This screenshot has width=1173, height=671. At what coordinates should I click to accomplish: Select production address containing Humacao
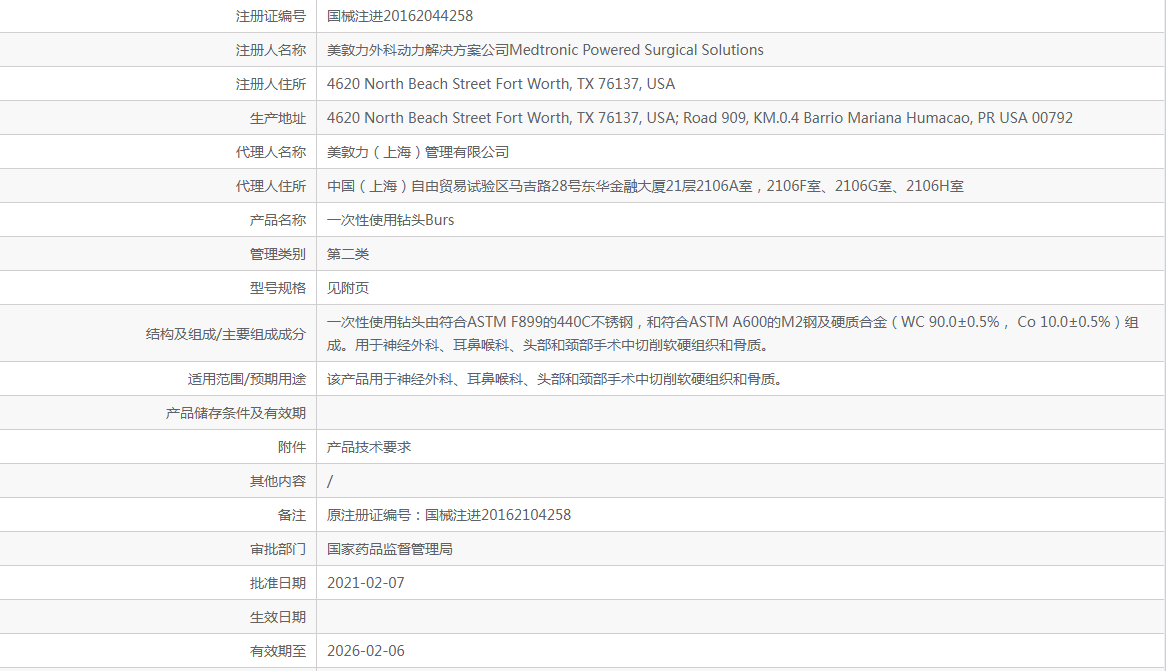[x=699, y=118]
